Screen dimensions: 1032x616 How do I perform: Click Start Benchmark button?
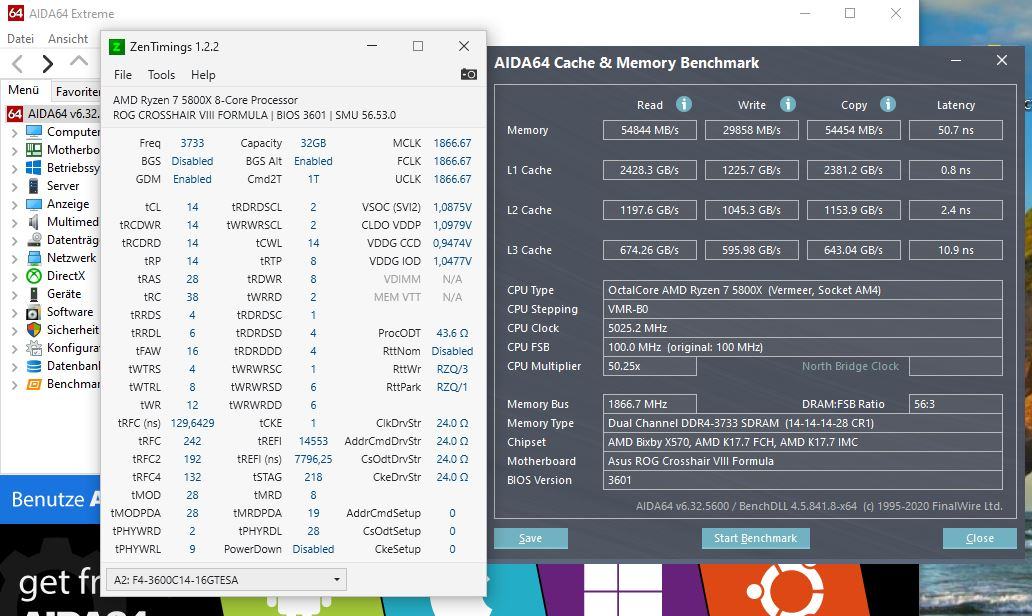756,538
